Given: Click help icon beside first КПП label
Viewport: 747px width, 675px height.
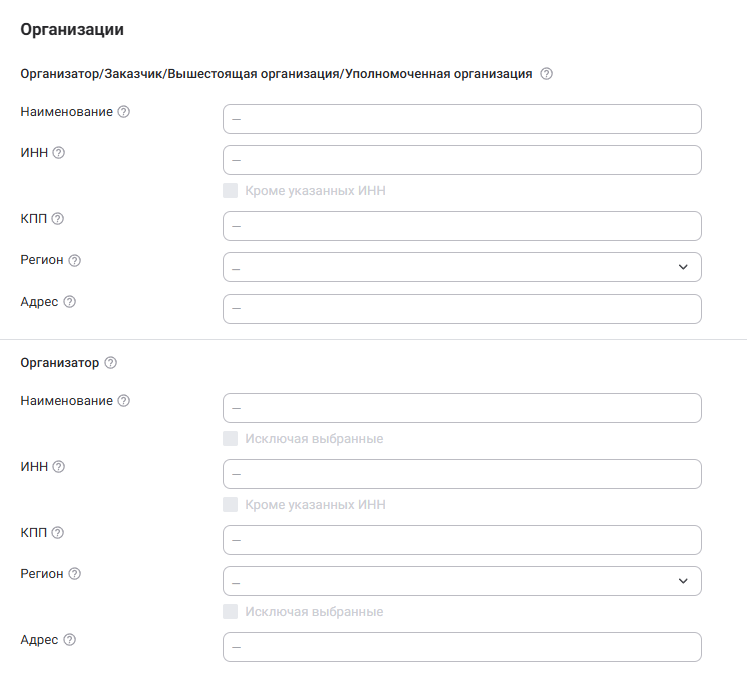Looking at the screenshot, I should tap(58, 219).
